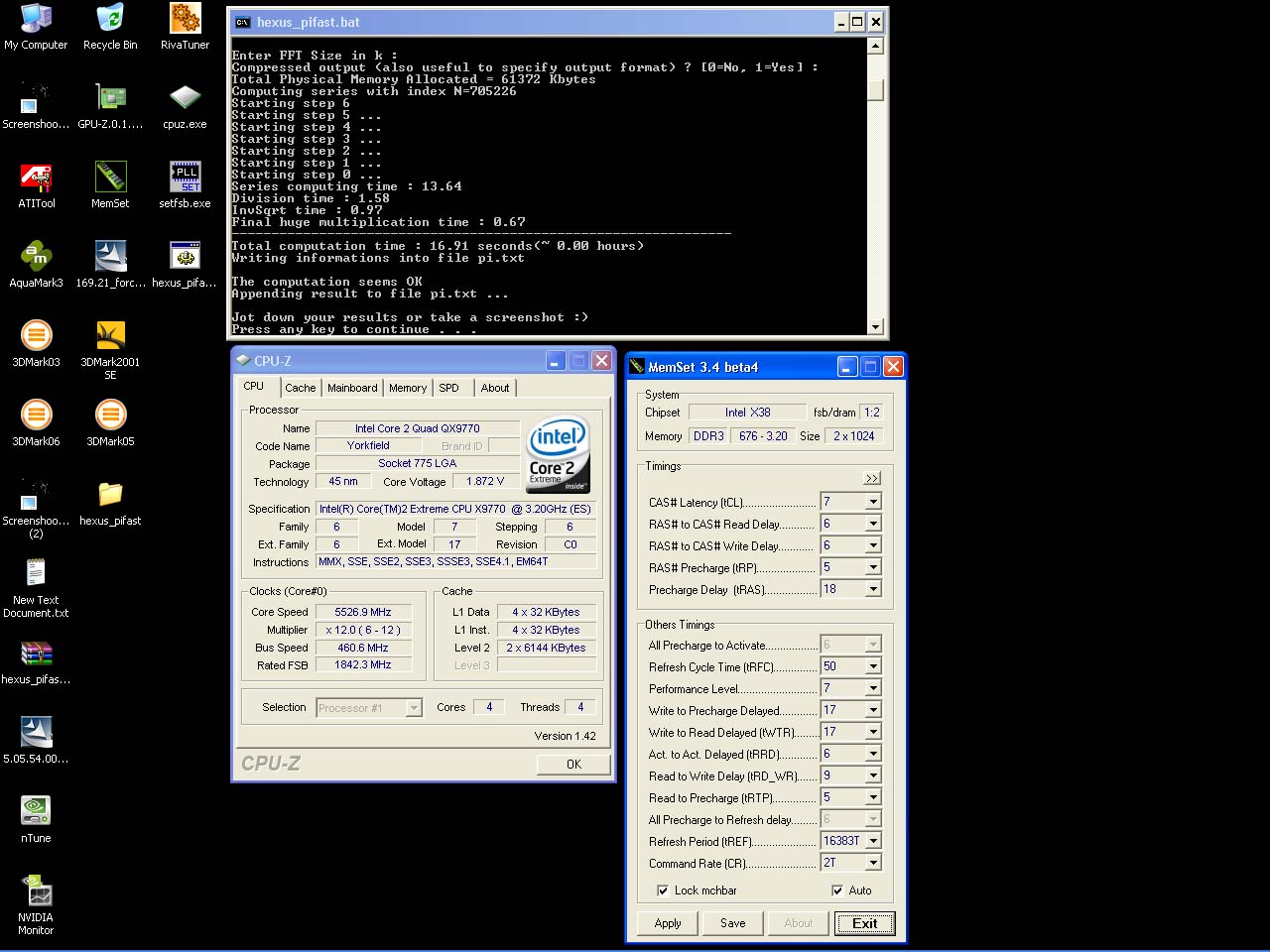Open the Read to Precharge (tRTP) dropdown
Image resolution: width=1270 pixels, height=952 pixels.
(x=873, y=797)
